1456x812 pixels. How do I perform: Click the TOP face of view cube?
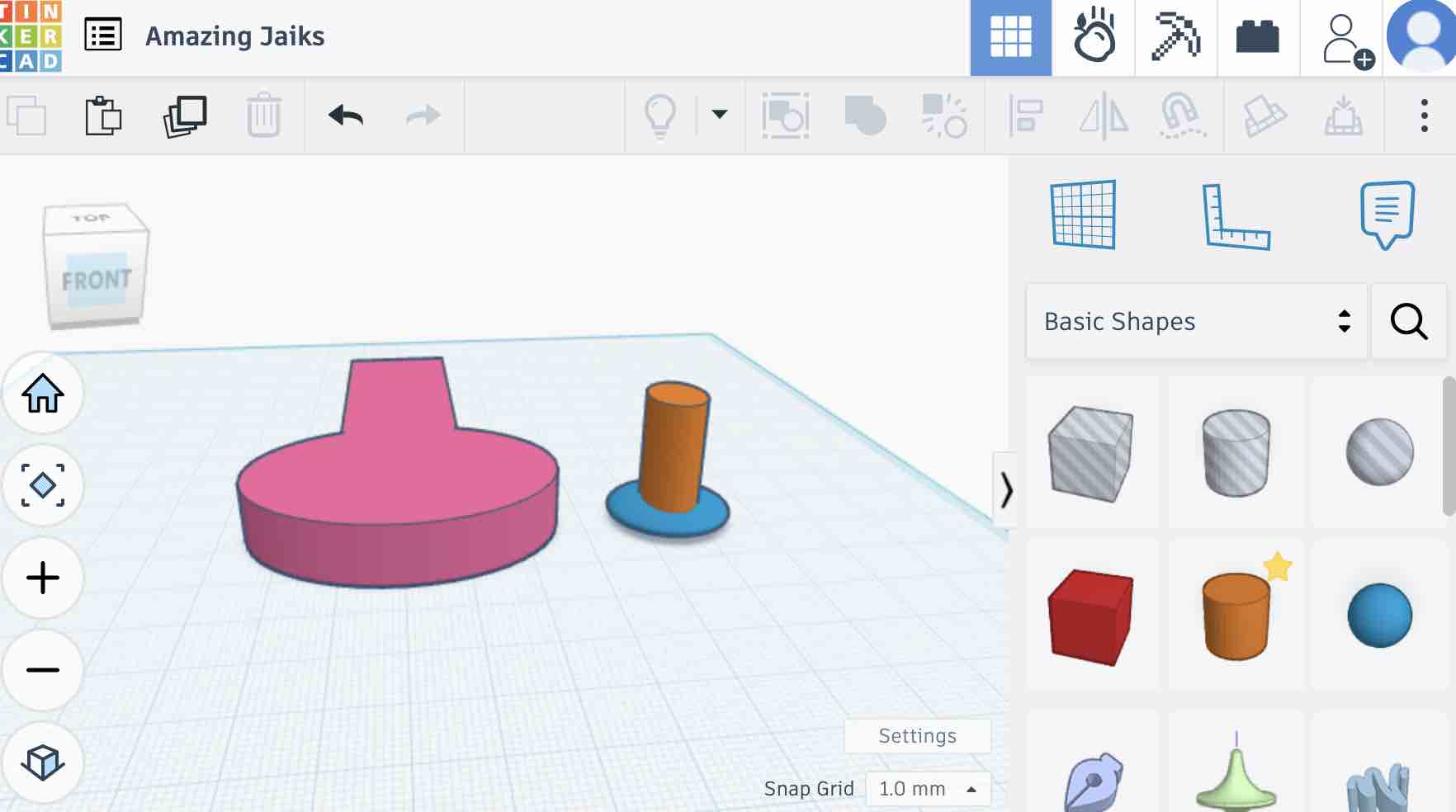(x=92, y=218)
